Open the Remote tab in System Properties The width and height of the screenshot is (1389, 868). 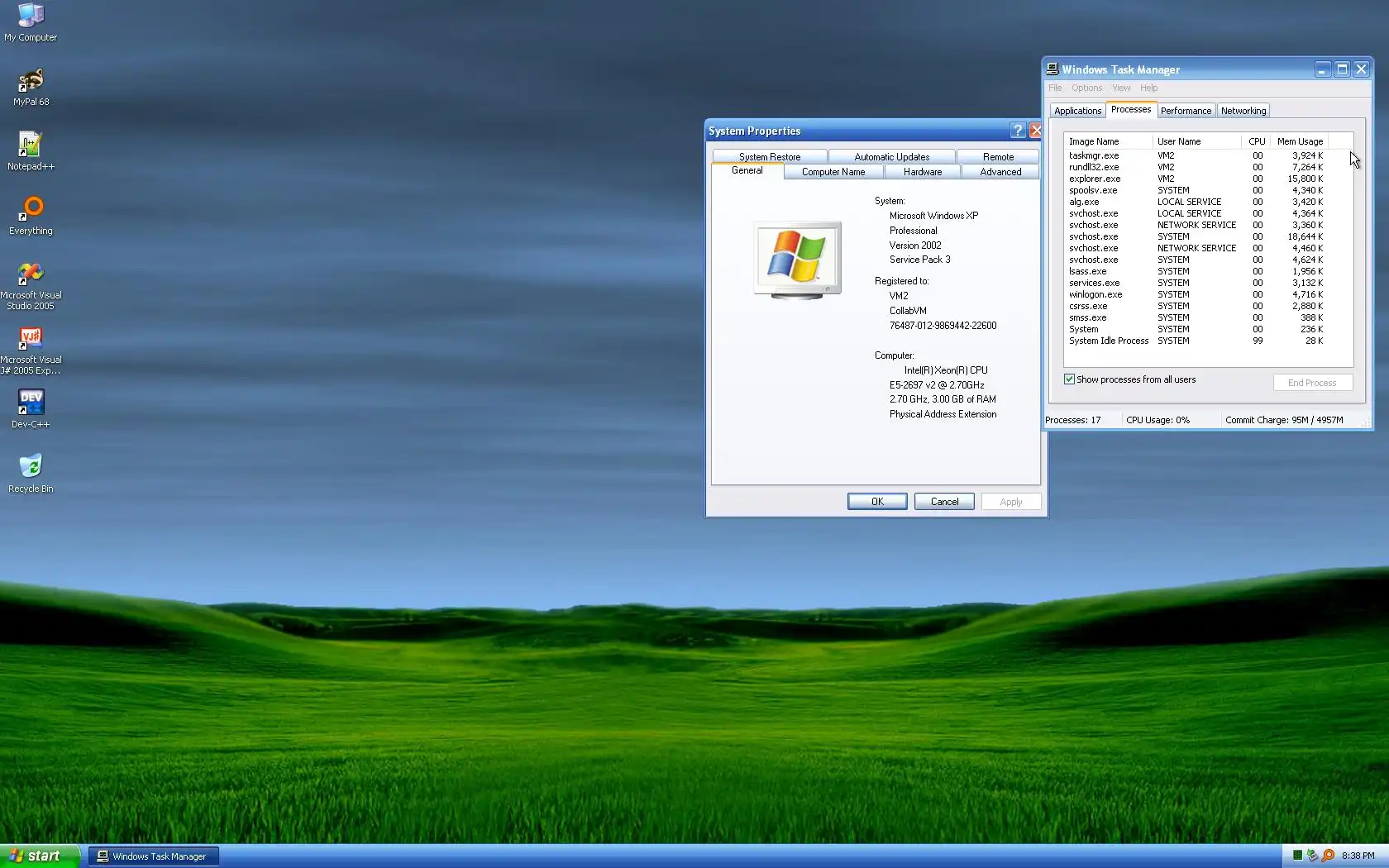tap(998, 156)
